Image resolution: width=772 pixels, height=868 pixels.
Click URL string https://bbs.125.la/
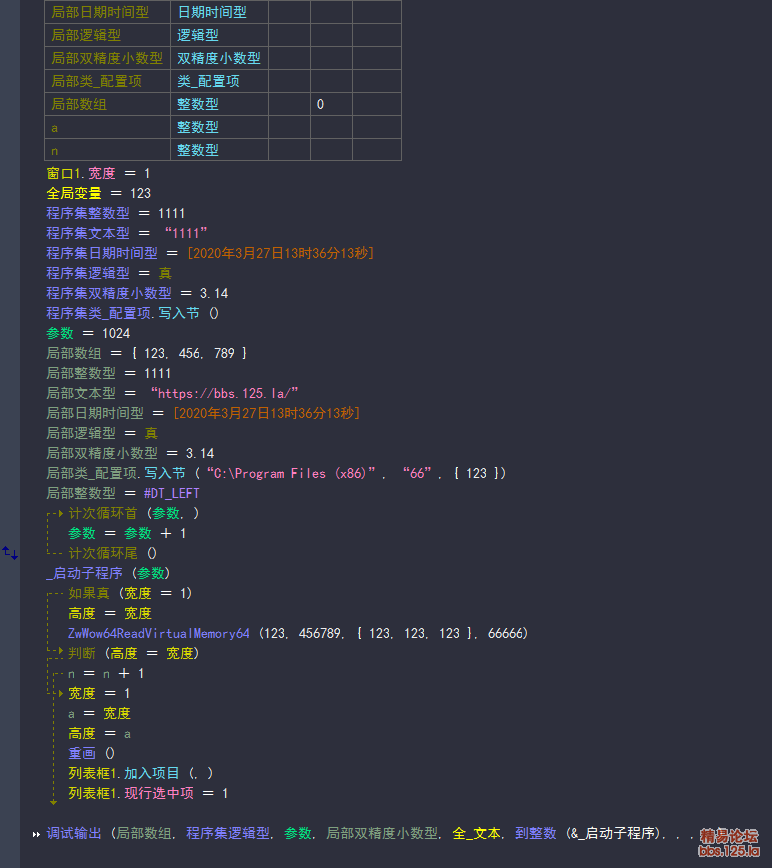click(x=224, y=393)
